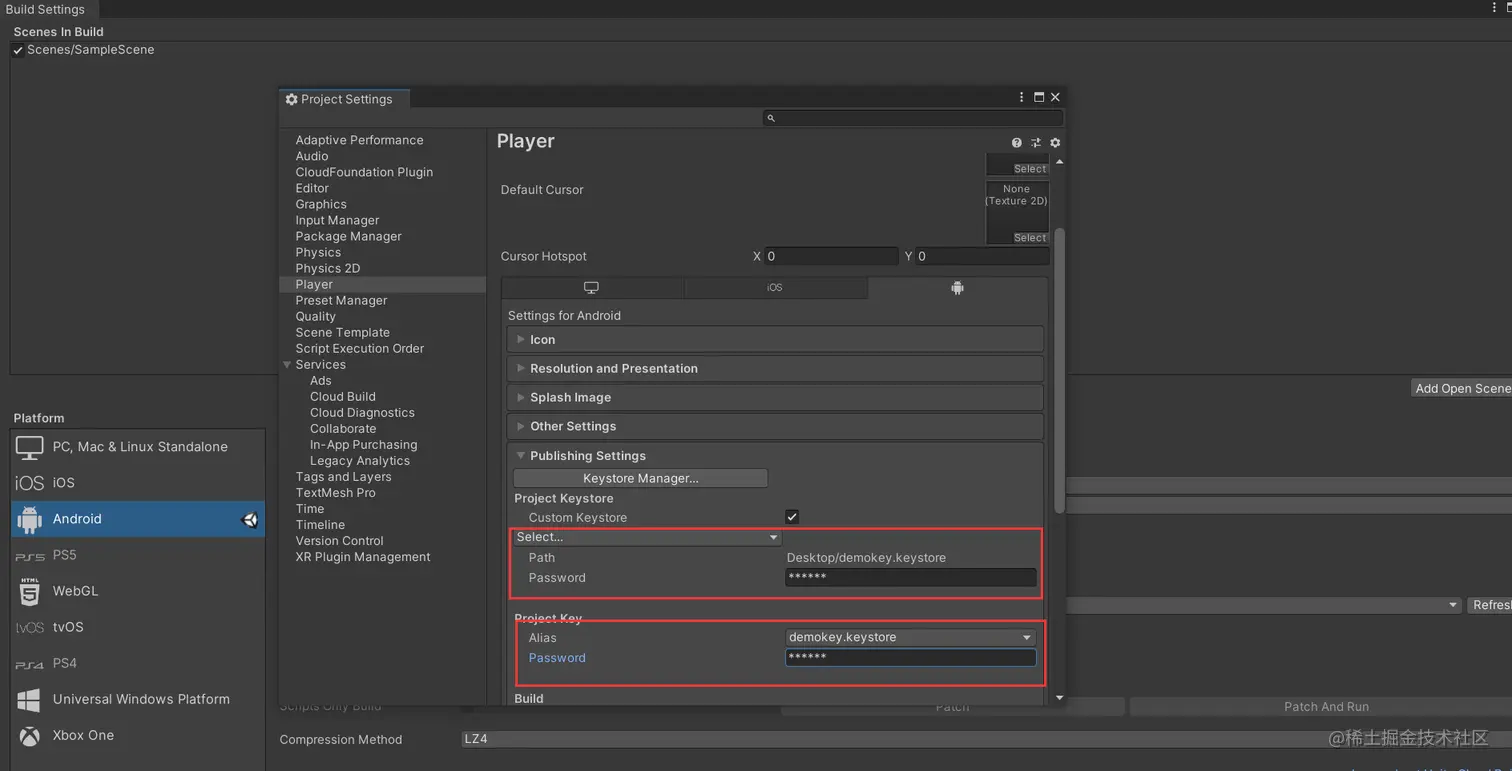Toggle the Custom Keystore checkbox
This screenshot has height=771, width=1512.
[x=792, y=517]
